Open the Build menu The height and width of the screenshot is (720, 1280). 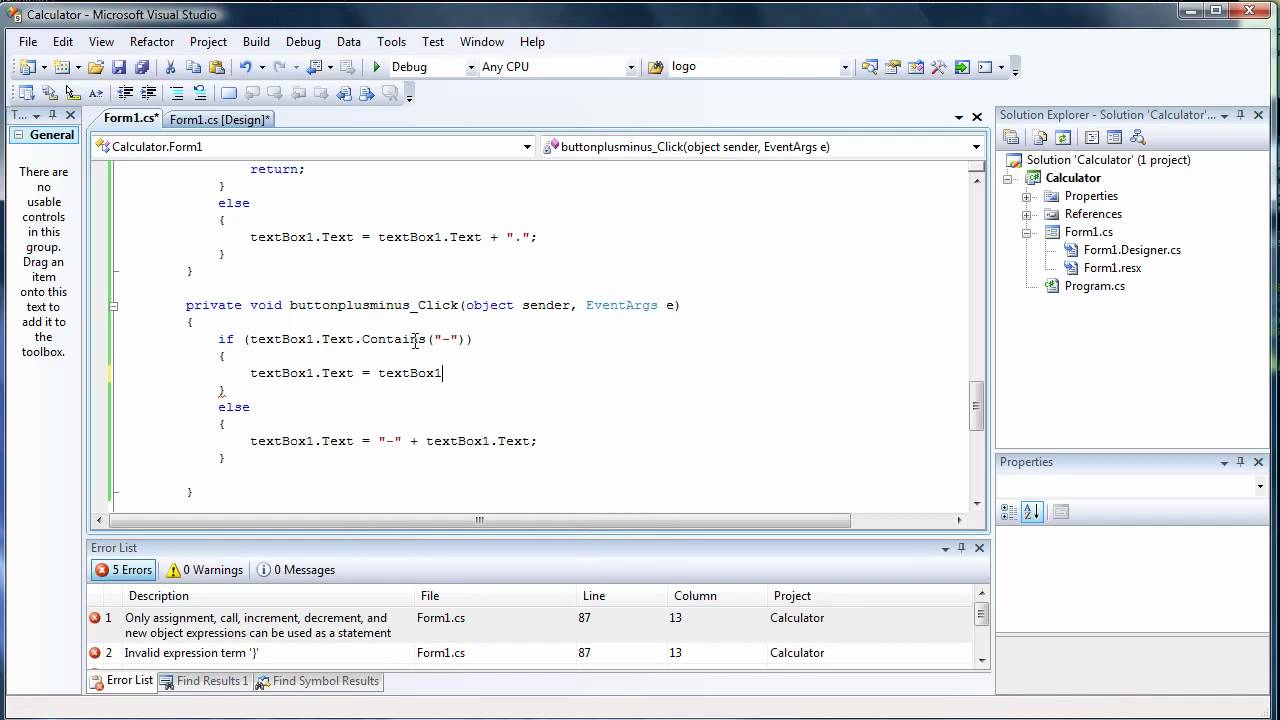pyautogui.click(x=256, y=42)
